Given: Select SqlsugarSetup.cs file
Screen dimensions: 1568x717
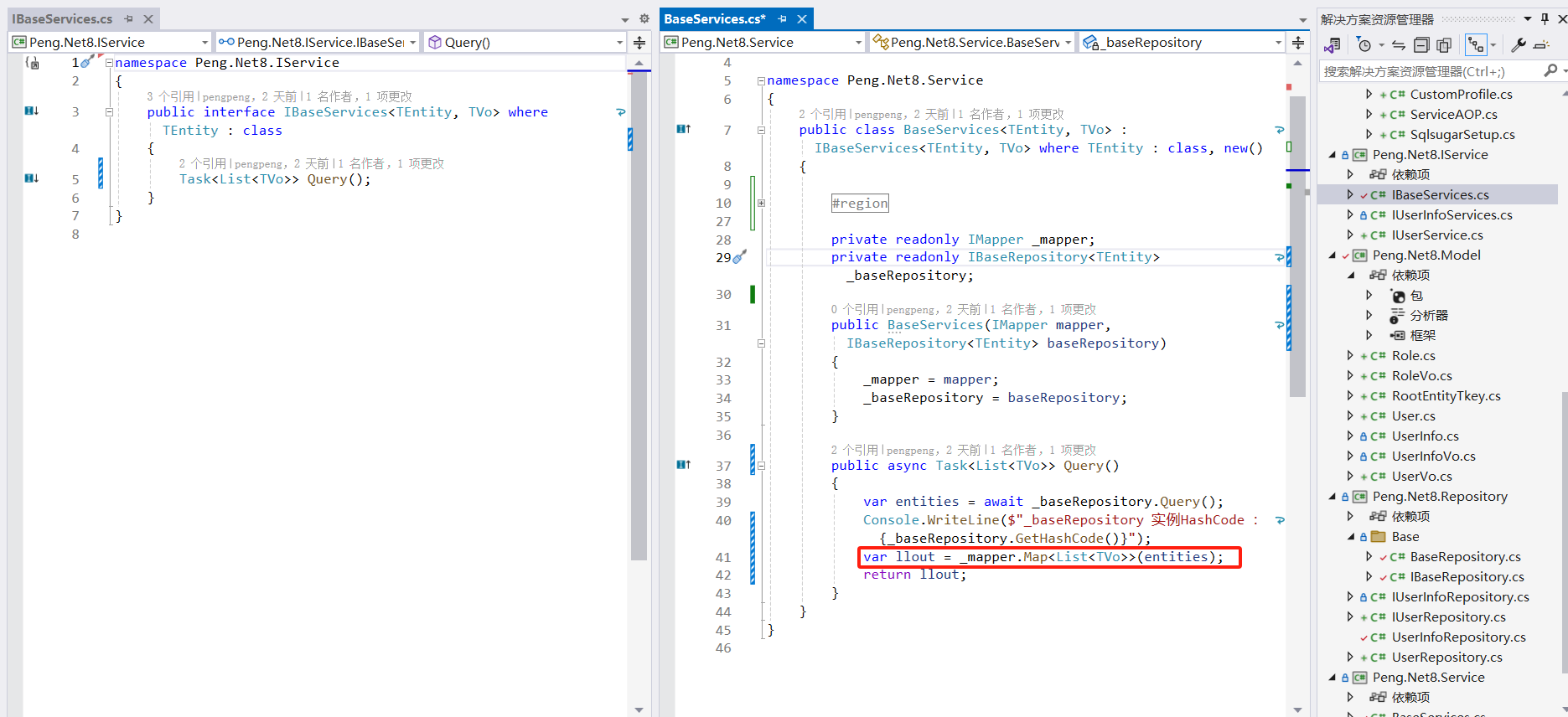Looking at the screenshot, I should (x=1462, y=134).
